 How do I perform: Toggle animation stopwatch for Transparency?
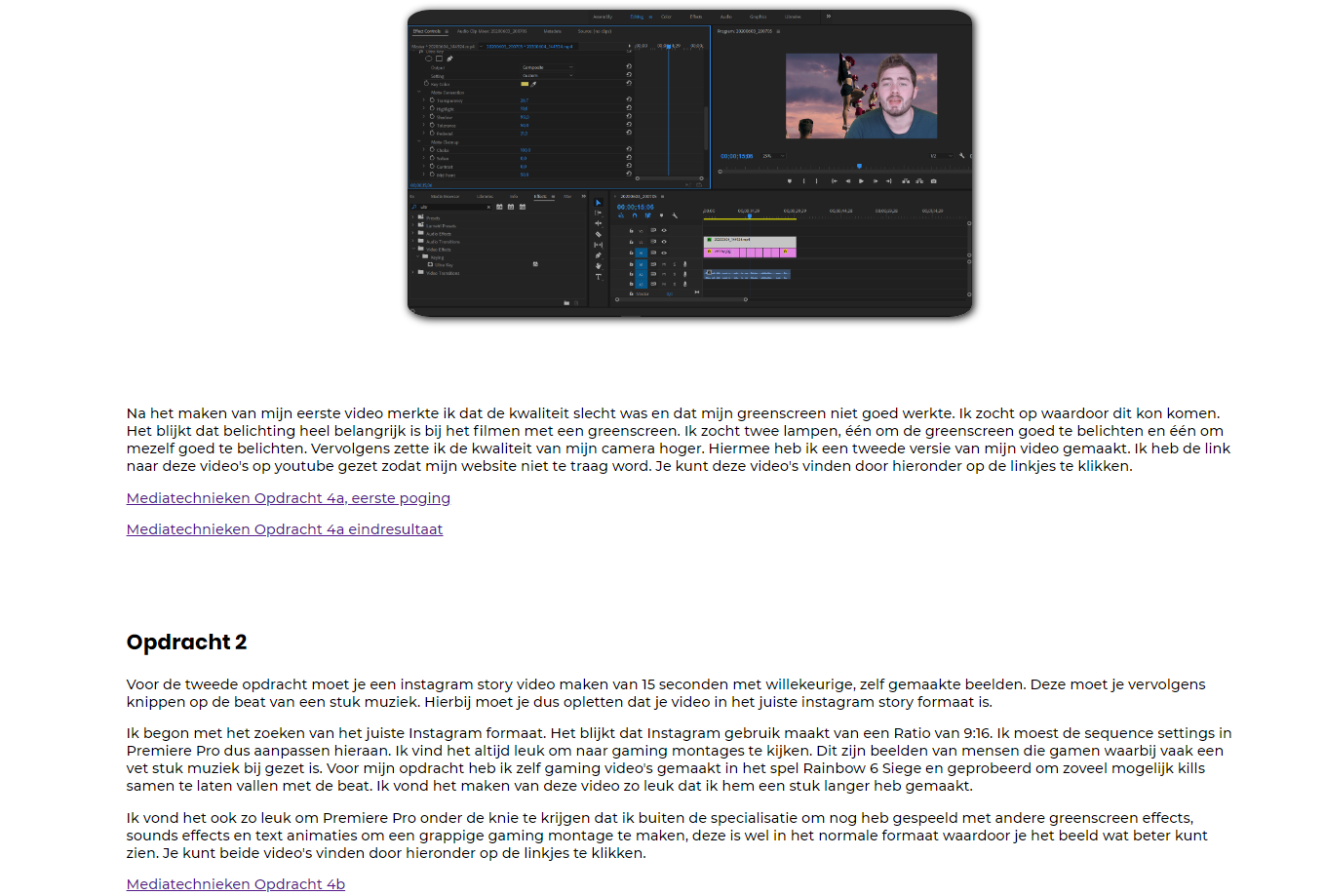click(x=432, y=100)
